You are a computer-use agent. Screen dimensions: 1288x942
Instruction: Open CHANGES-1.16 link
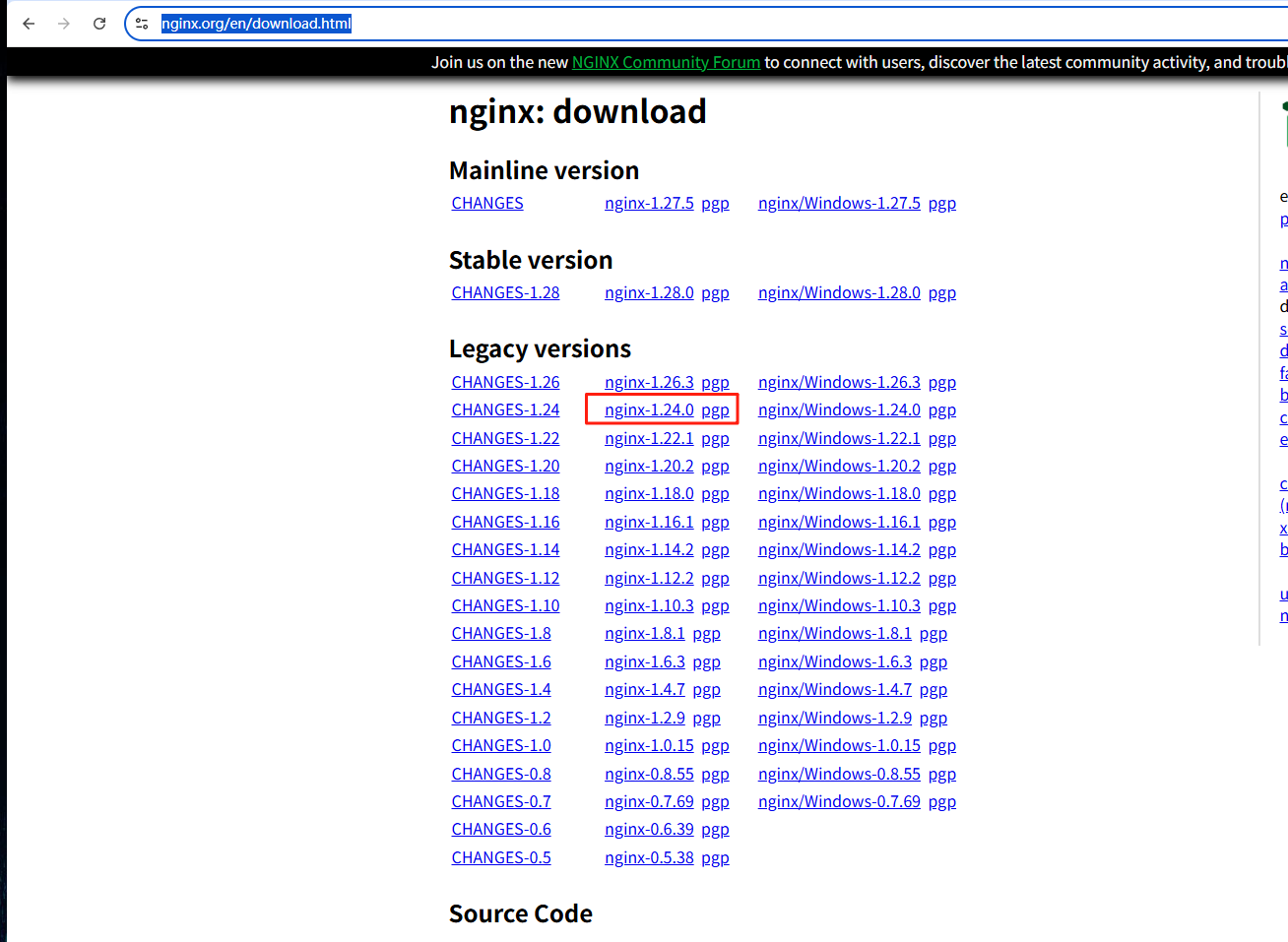505,522
